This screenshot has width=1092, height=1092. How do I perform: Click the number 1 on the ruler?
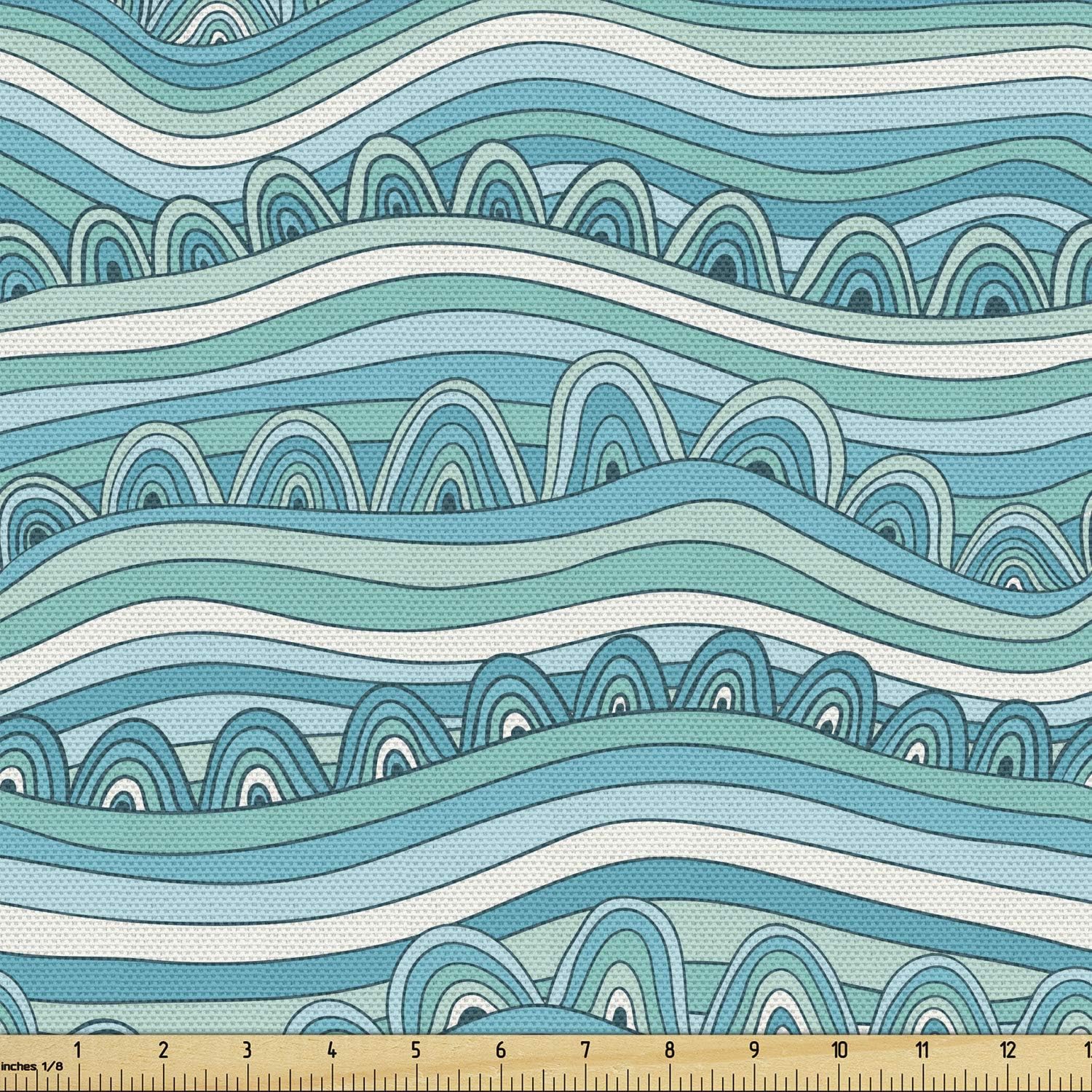coord(78,1050)
